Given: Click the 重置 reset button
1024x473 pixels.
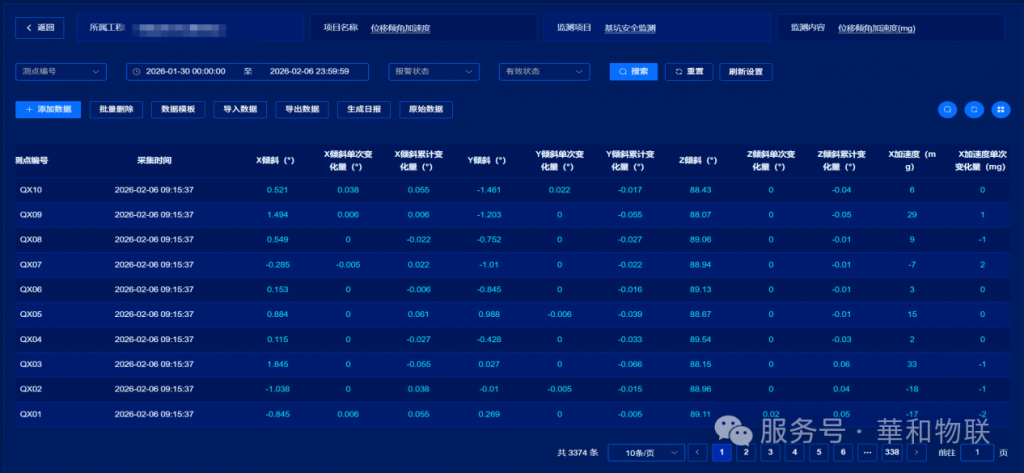Looking at the screenshot, I should tap(689, 71).
